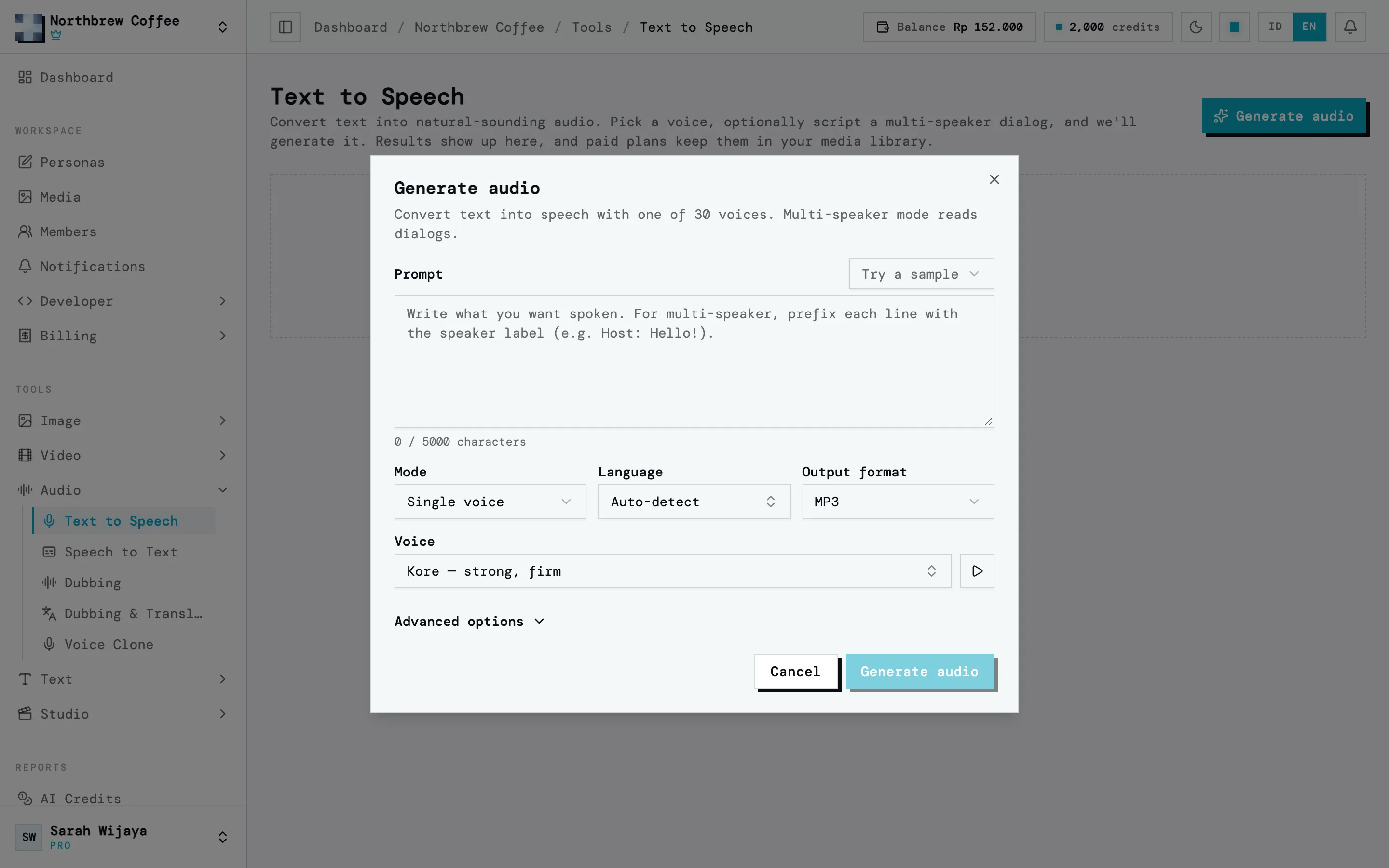The width and height of the screenshot is (1389, 868).
Task: Preview the selected voice with play button
Action: [976, 570]
